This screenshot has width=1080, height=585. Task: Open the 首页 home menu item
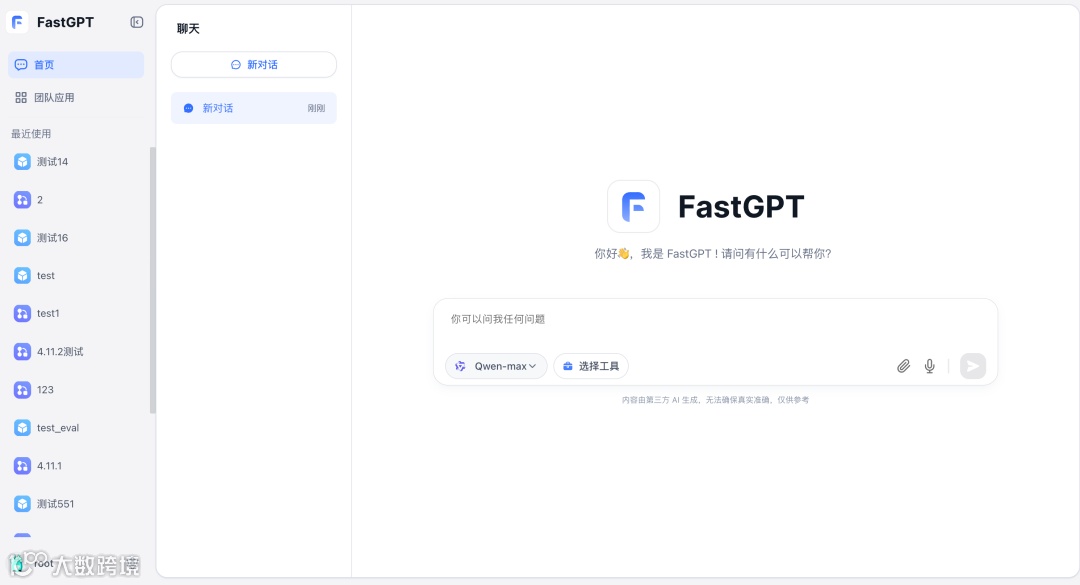pos(76,65)
